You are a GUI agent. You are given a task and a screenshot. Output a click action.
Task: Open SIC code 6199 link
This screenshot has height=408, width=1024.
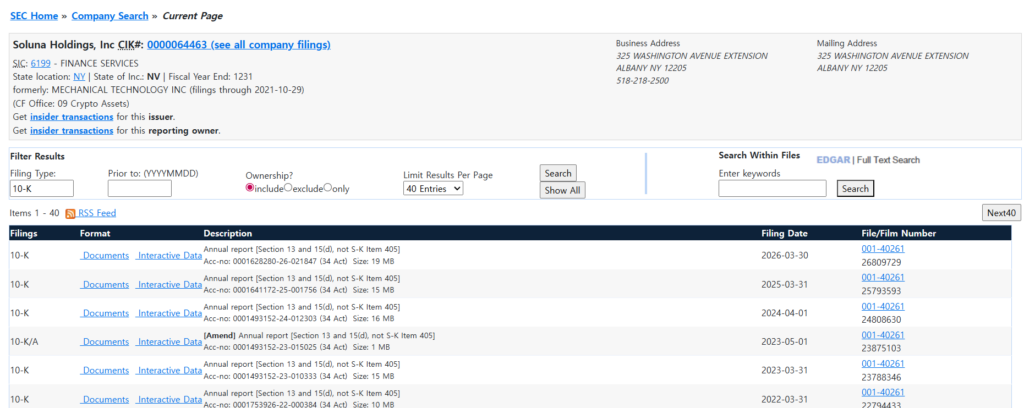point(40,63)
